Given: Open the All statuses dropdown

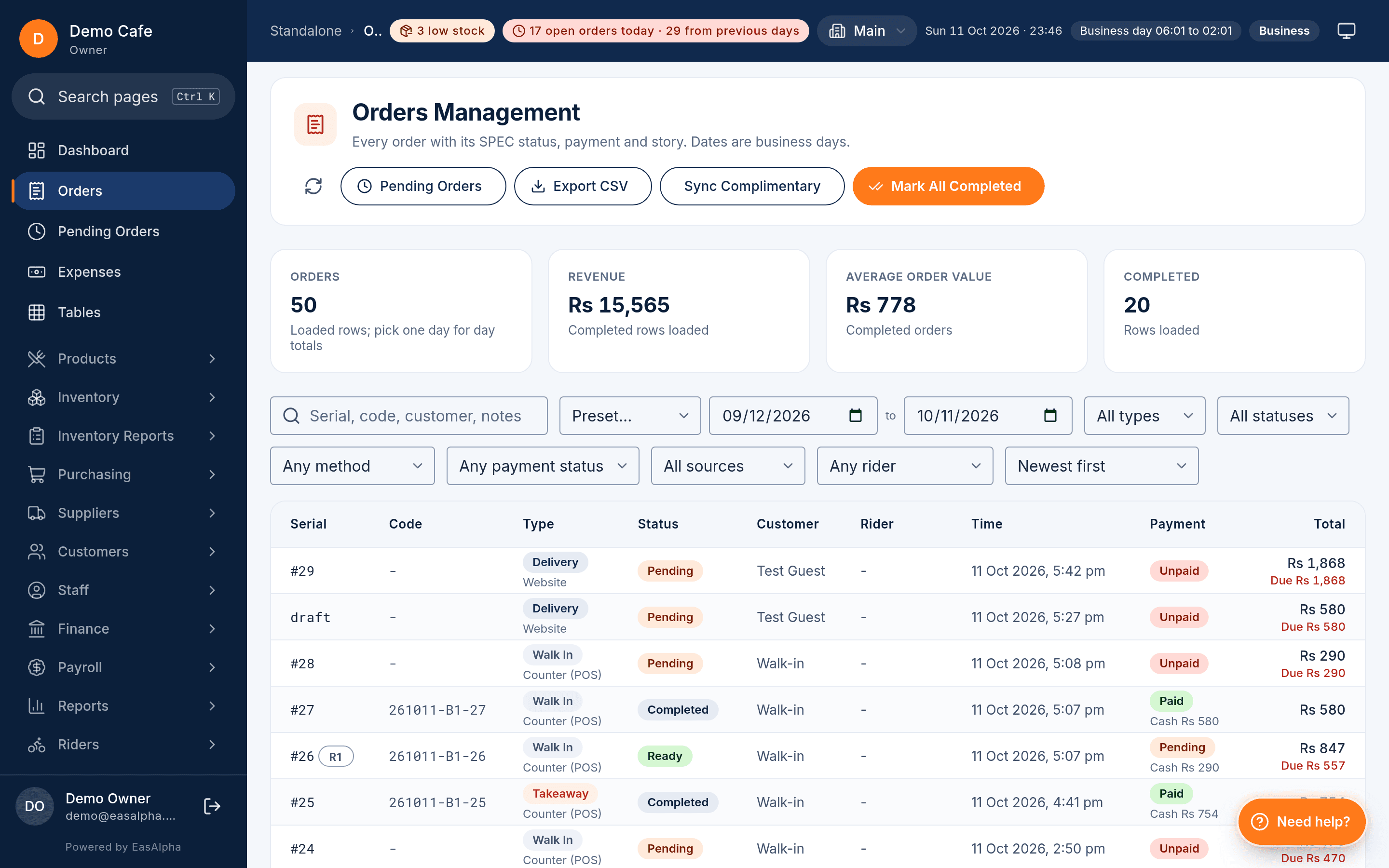Looking at the screenshot, I should [1283, 416].
